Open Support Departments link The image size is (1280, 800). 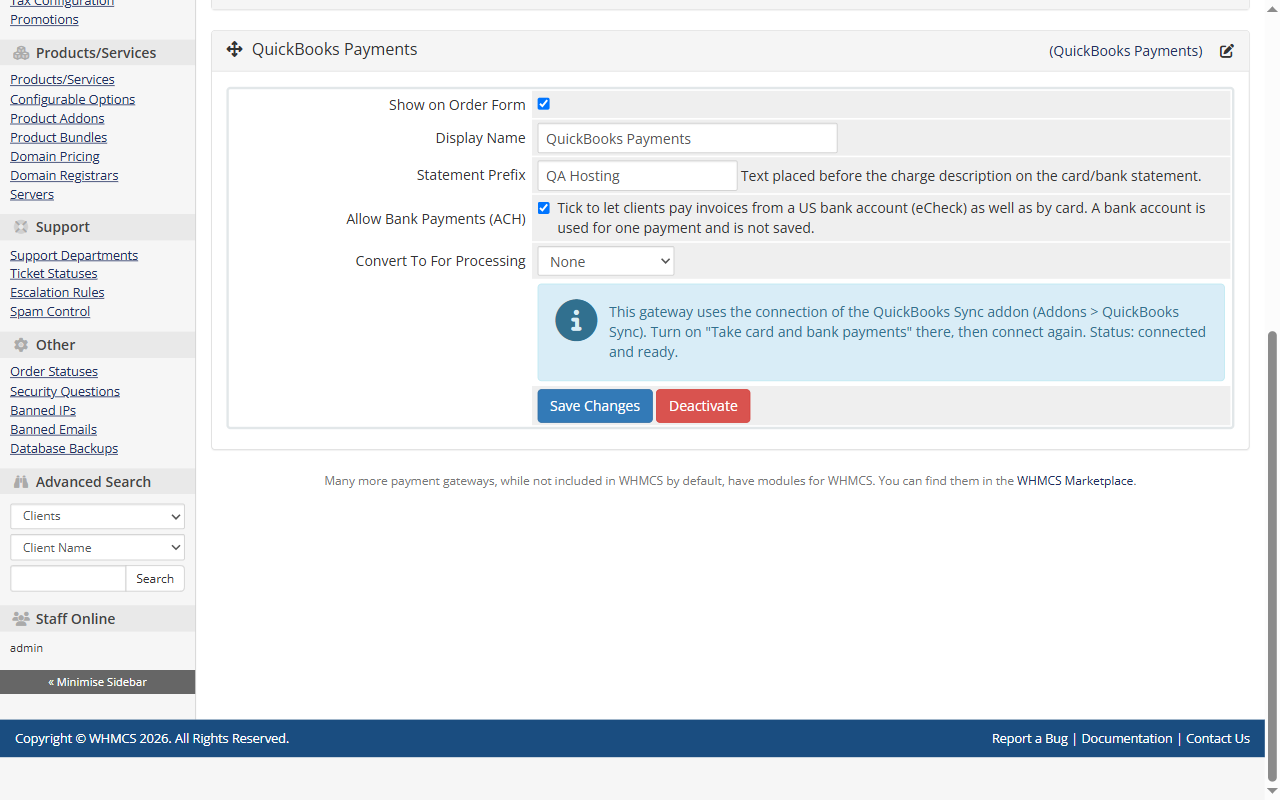(74, 255)
